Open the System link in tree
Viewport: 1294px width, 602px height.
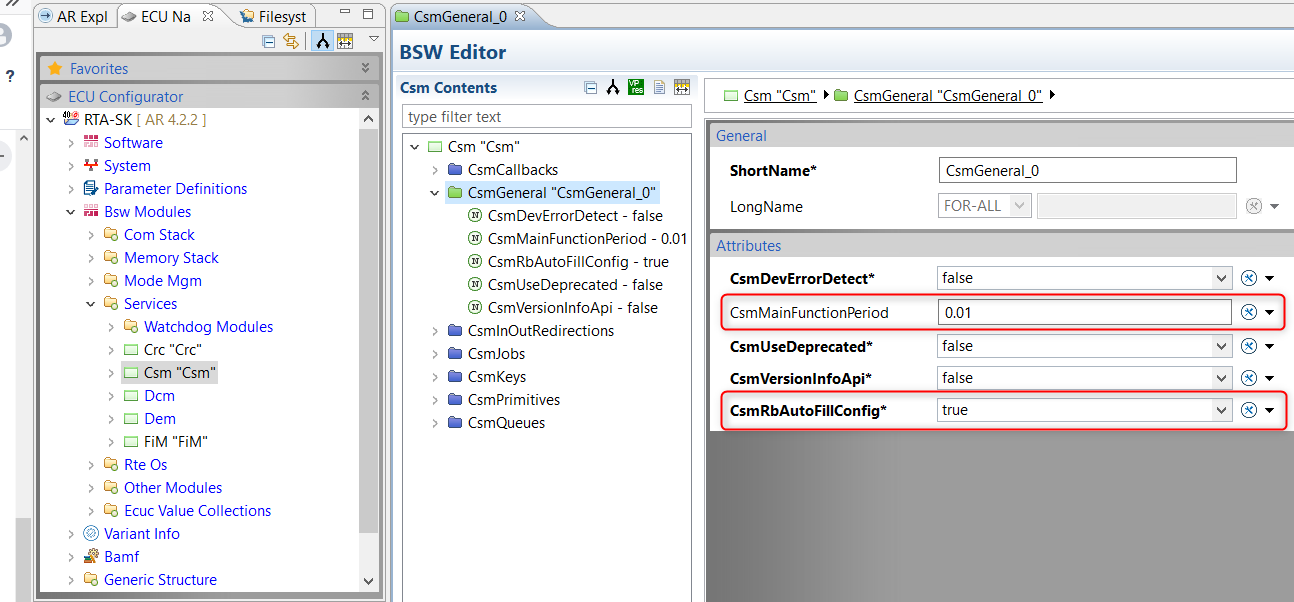pos(127,166)
